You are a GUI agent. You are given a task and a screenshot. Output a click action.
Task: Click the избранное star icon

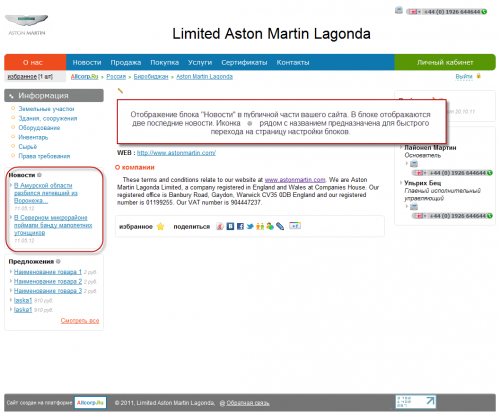(x=160, y=226)
